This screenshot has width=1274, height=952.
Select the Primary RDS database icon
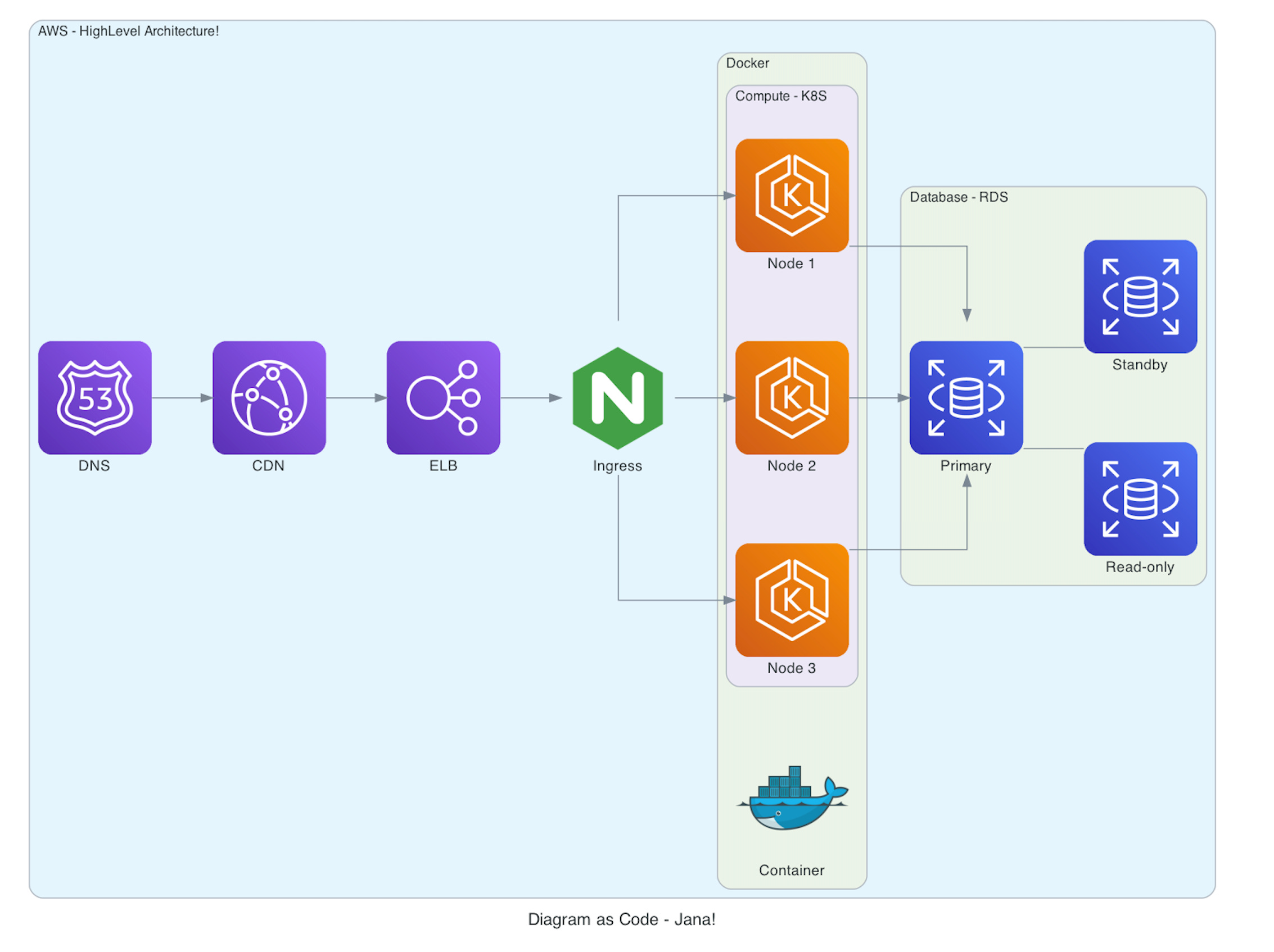pyautogui.click(x=966, y=397)
